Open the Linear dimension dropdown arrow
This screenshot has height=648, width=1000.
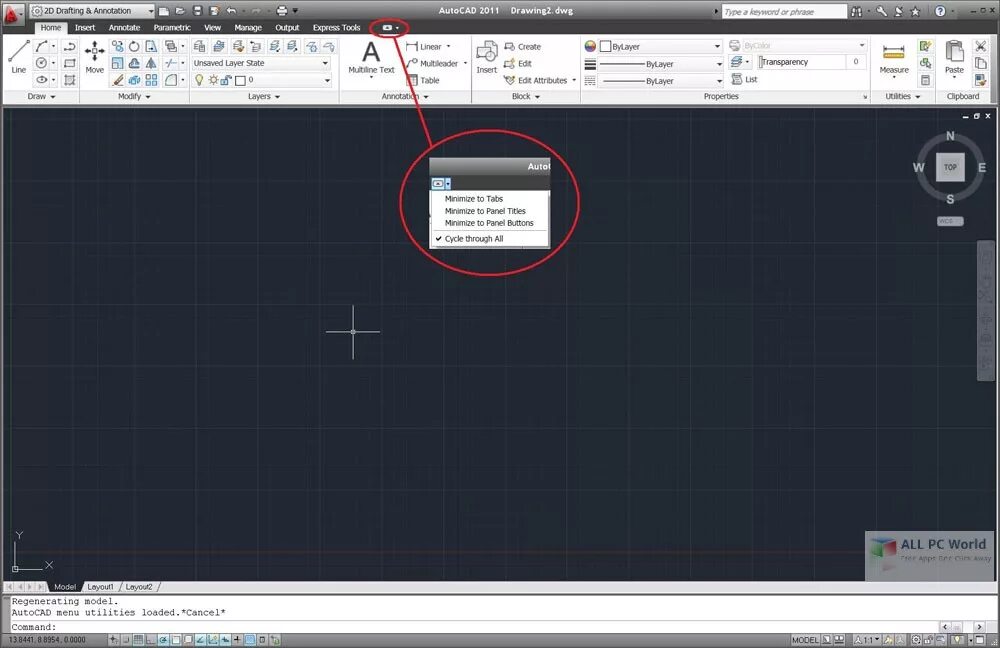[448, 47]
